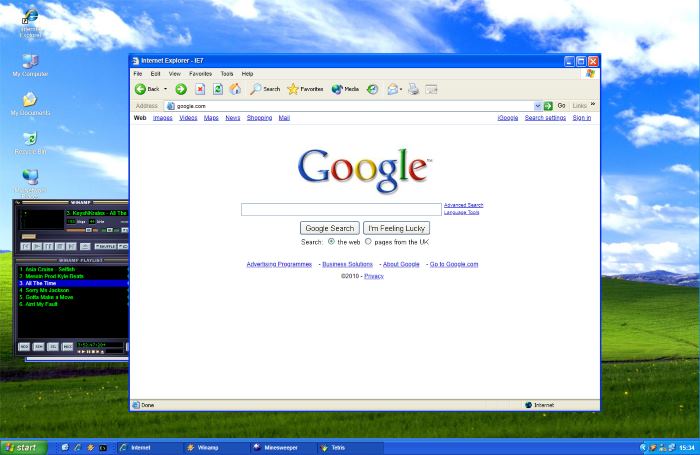Open the Advanced Search link
The width and height of the screenshot is (700, 455).
tap(463, 205)
